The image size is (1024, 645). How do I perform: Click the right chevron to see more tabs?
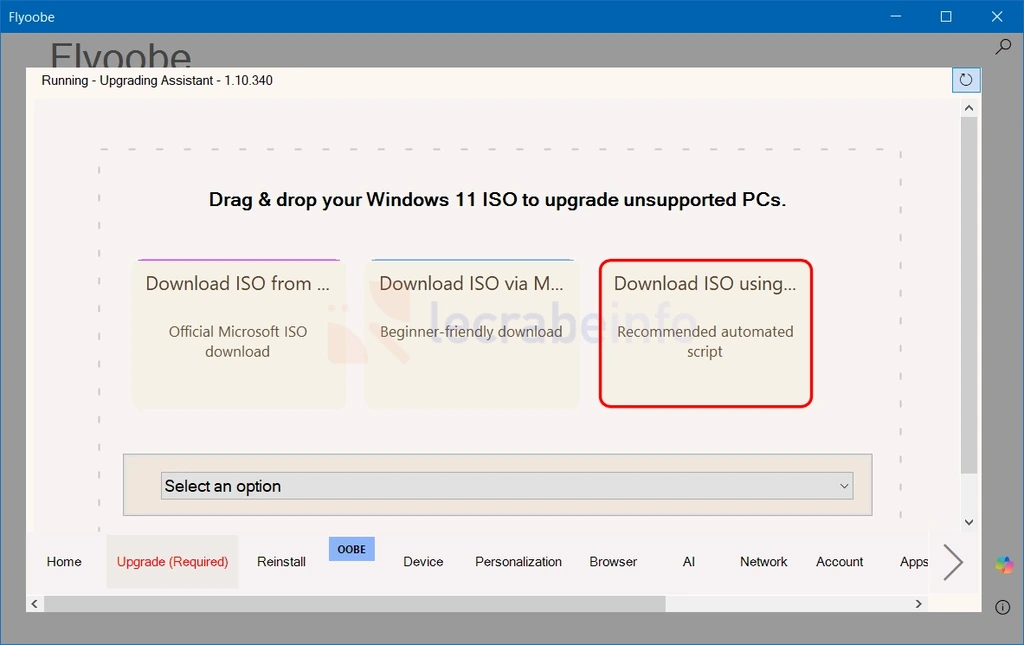(x=953, y=562)
